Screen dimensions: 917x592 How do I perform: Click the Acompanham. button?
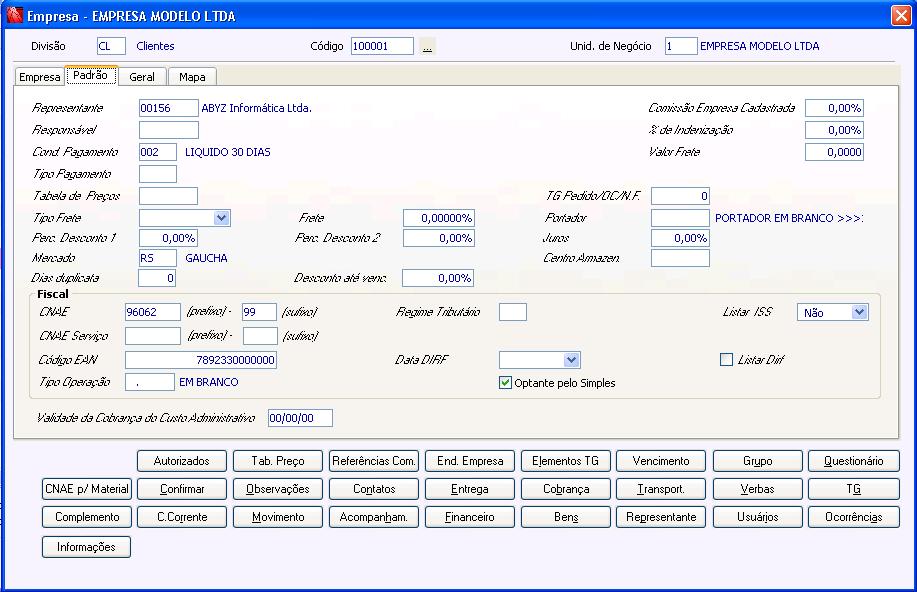pyautogui.click(x=374, y=517)
